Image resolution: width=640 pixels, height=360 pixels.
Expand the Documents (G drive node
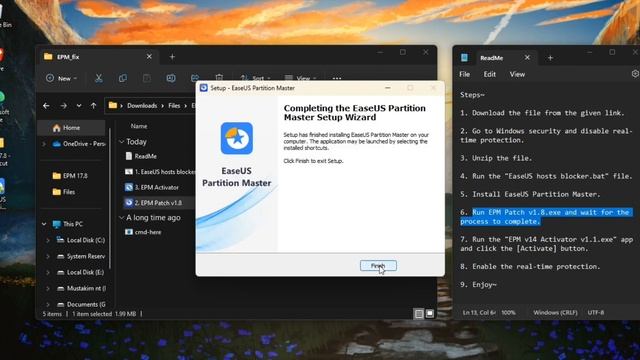click(48, 304)
